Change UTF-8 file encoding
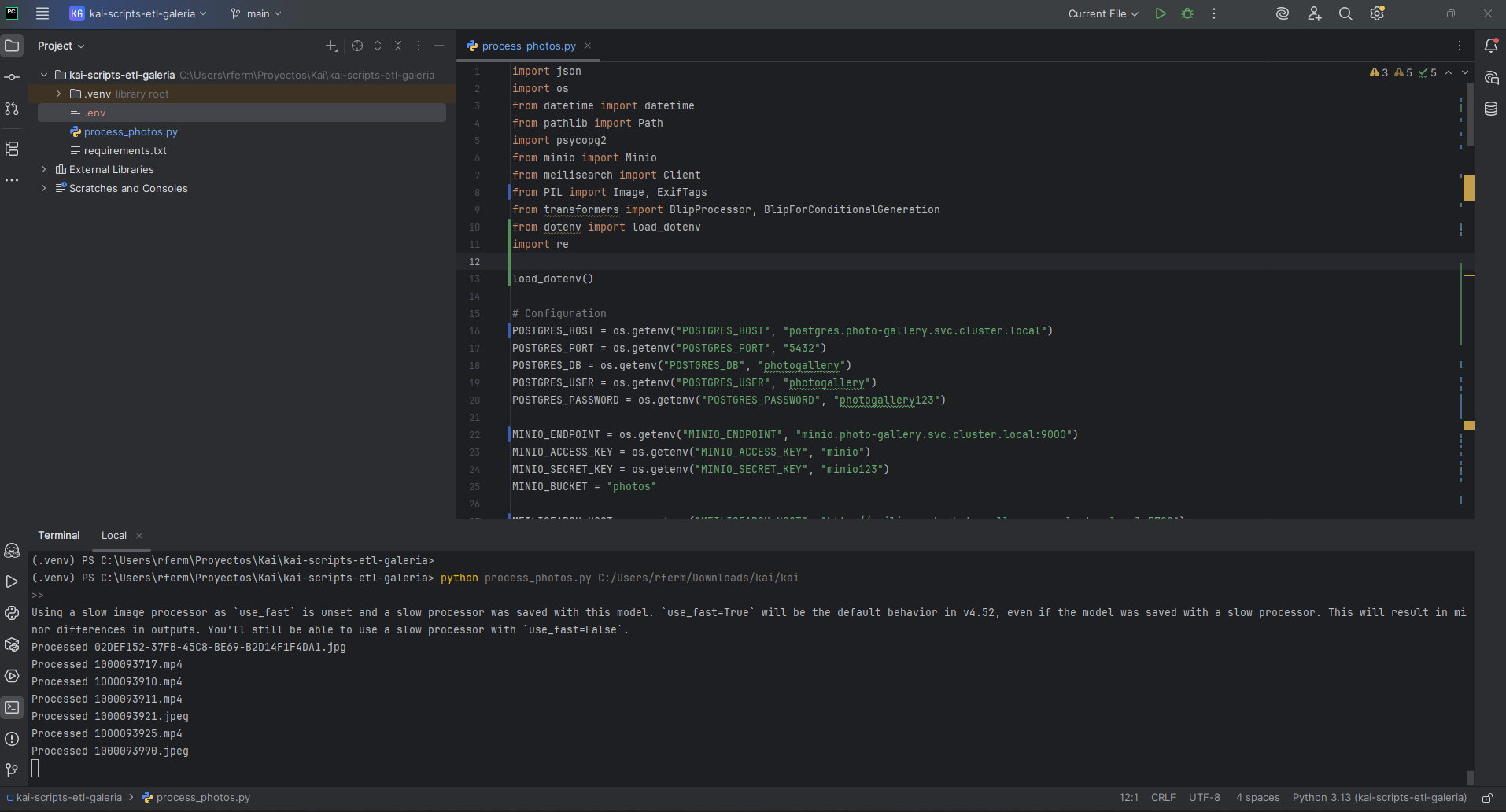The width and height of the screenshot is (1506, 812). pos(1205,798)
